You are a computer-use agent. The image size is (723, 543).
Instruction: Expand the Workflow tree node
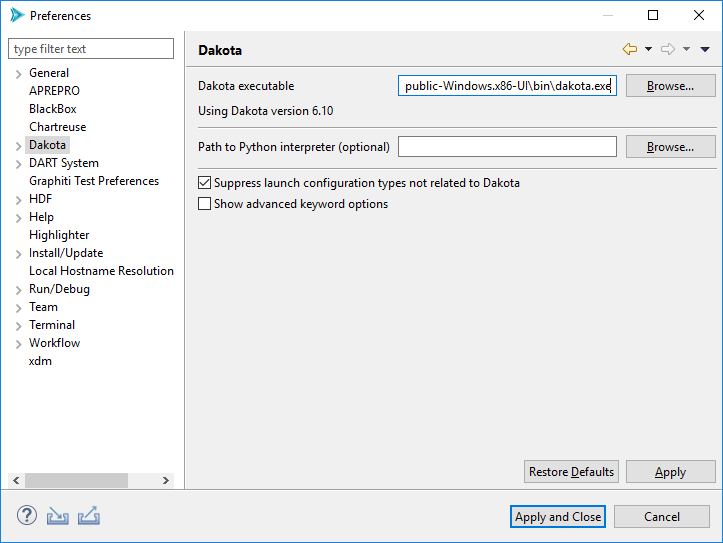click(x=18, y=343)
